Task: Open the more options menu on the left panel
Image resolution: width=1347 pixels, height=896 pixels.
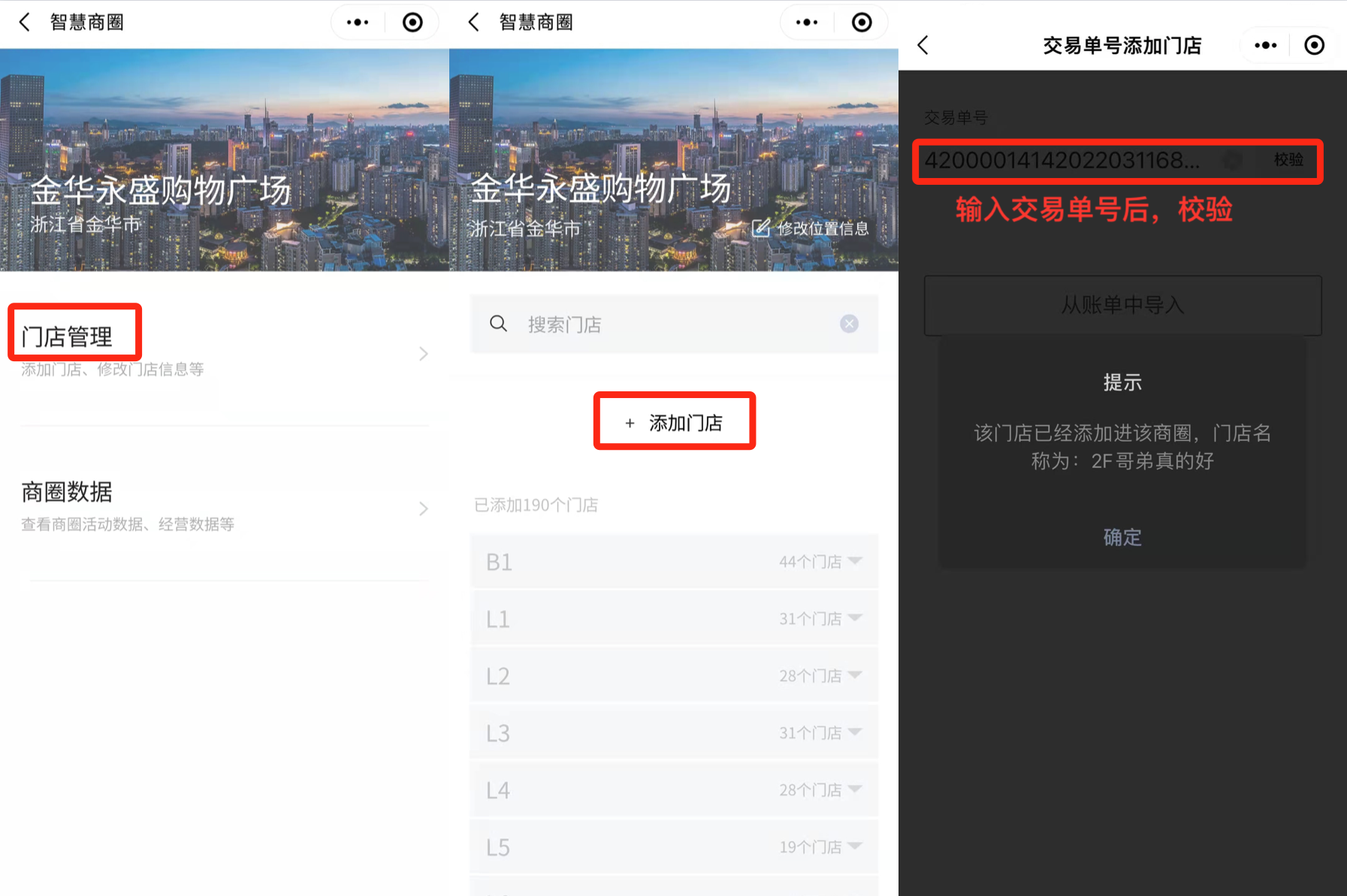Action: click(358, 23)
